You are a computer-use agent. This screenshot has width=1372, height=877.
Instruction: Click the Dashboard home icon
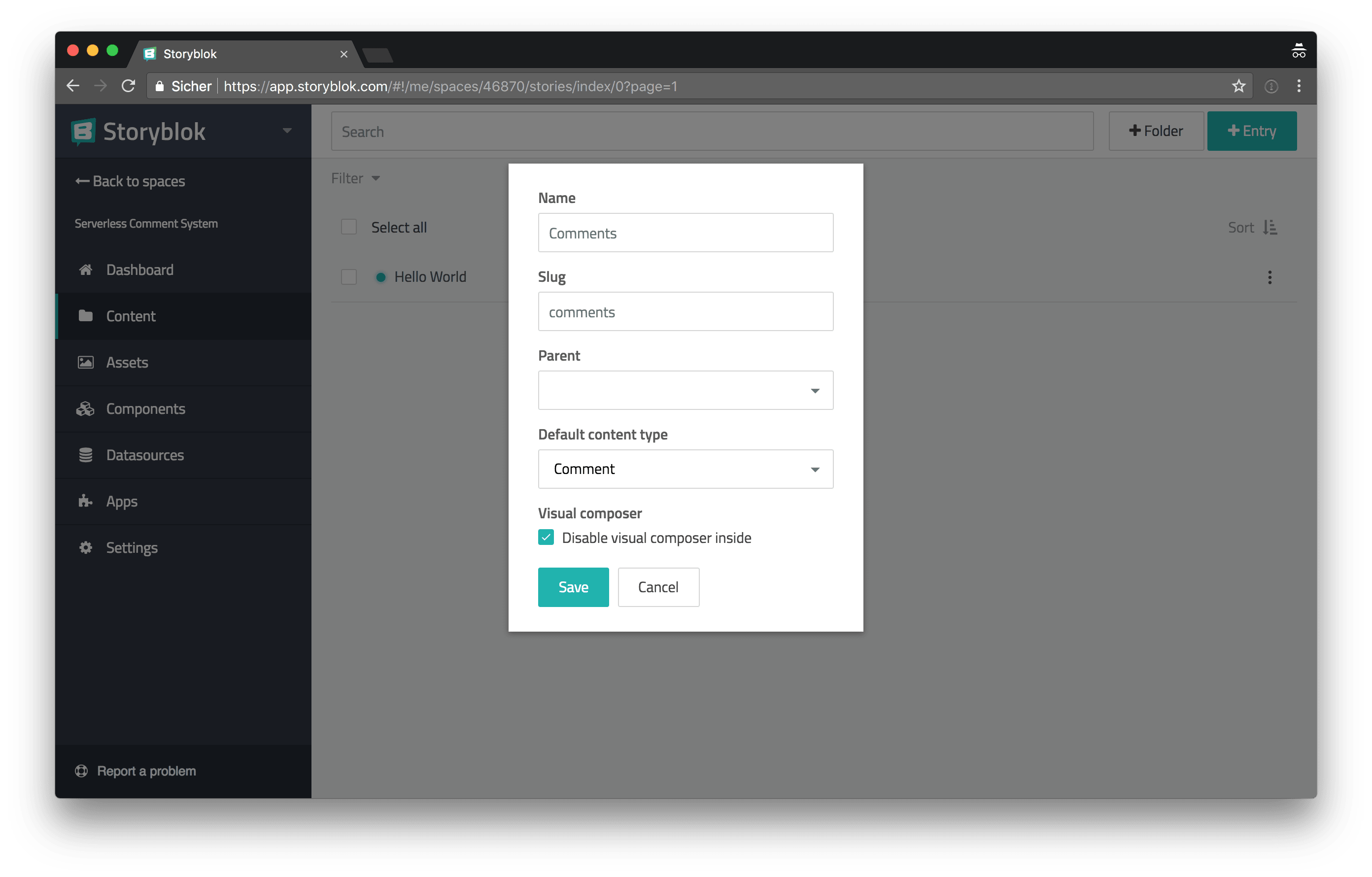(x=85, y=270)
